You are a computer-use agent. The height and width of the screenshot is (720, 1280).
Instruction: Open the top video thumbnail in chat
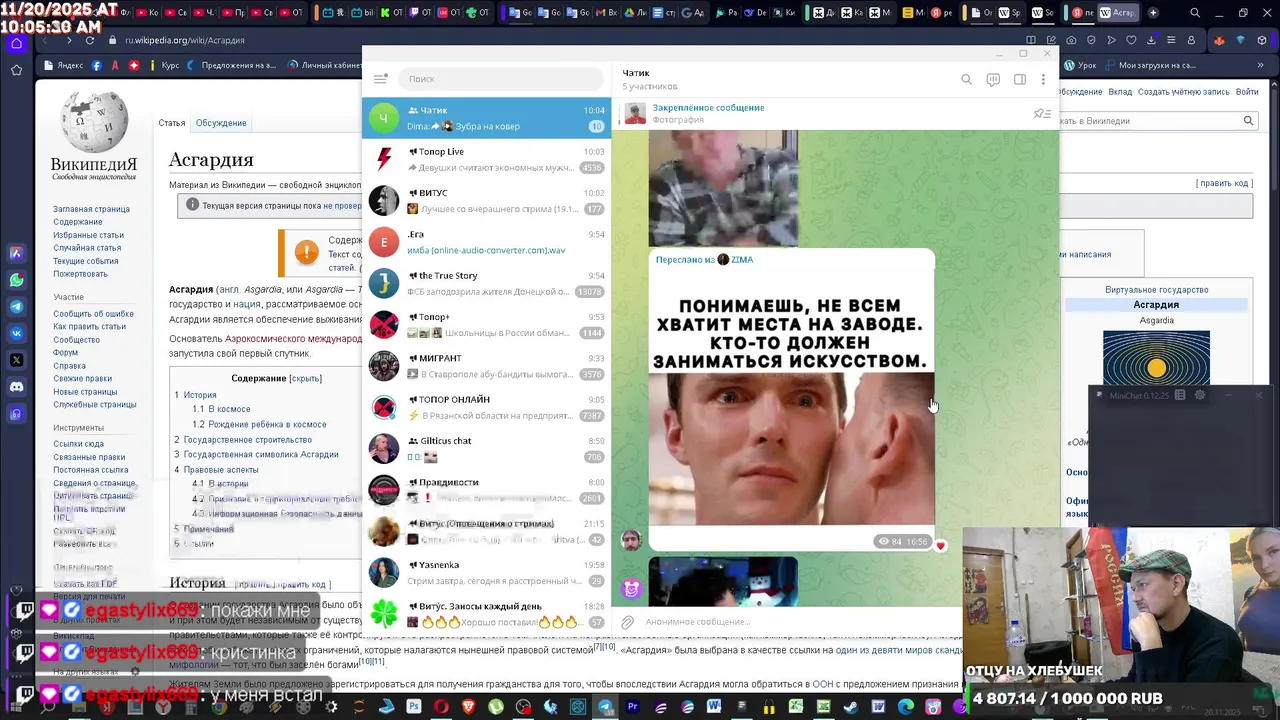[723, 188]
